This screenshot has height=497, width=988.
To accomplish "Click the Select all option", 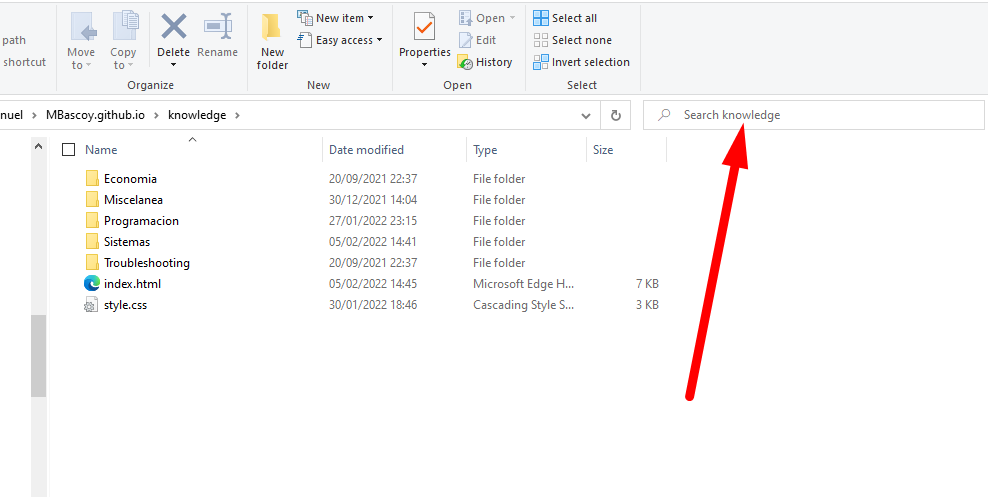I will click(565, 18).
